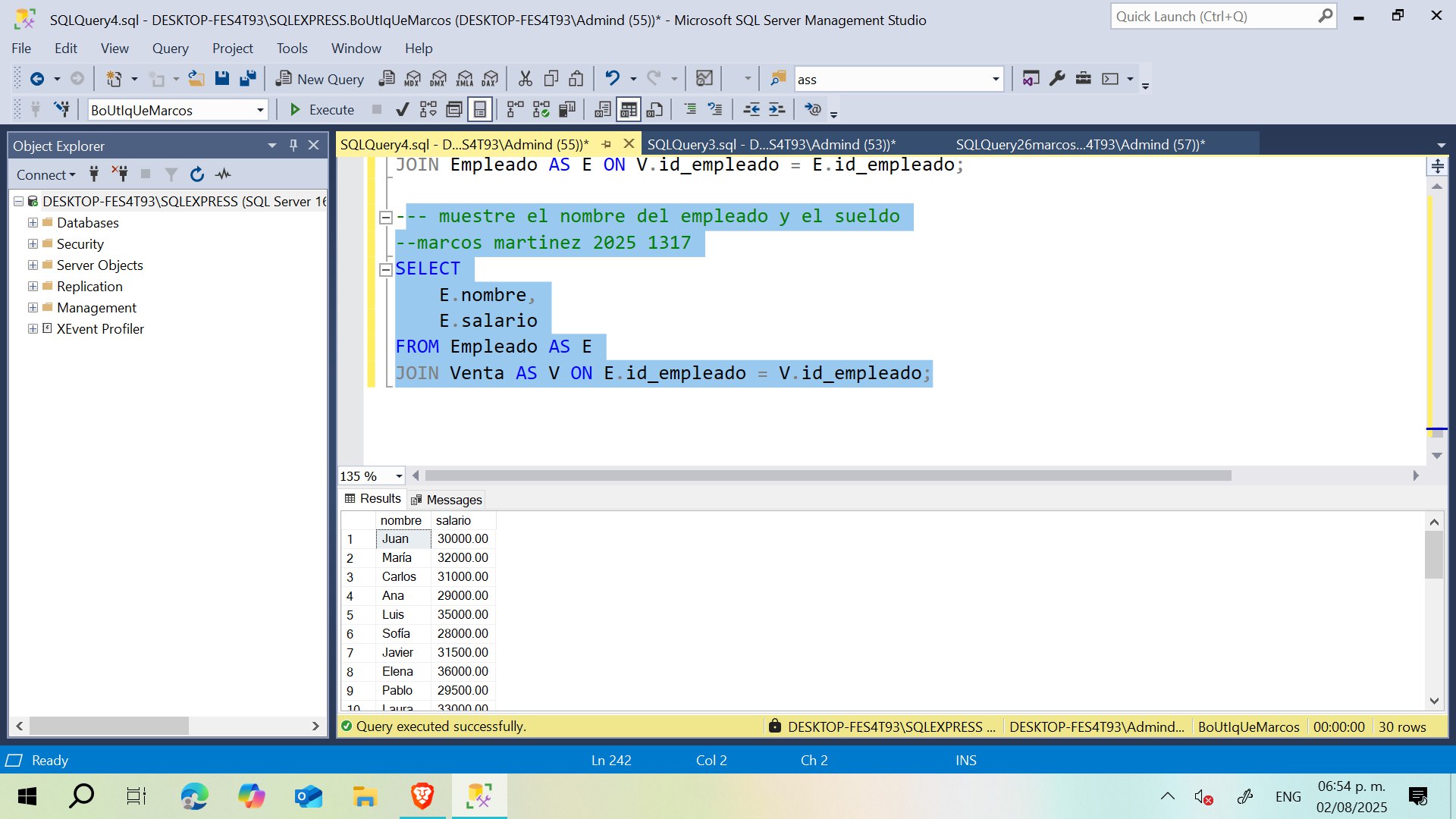Image resolution: width=1456 pixels, height=819 pixels.
Task: Open the BoUtIqUeMarcos database dropdown
Action: tap(260, 110)
